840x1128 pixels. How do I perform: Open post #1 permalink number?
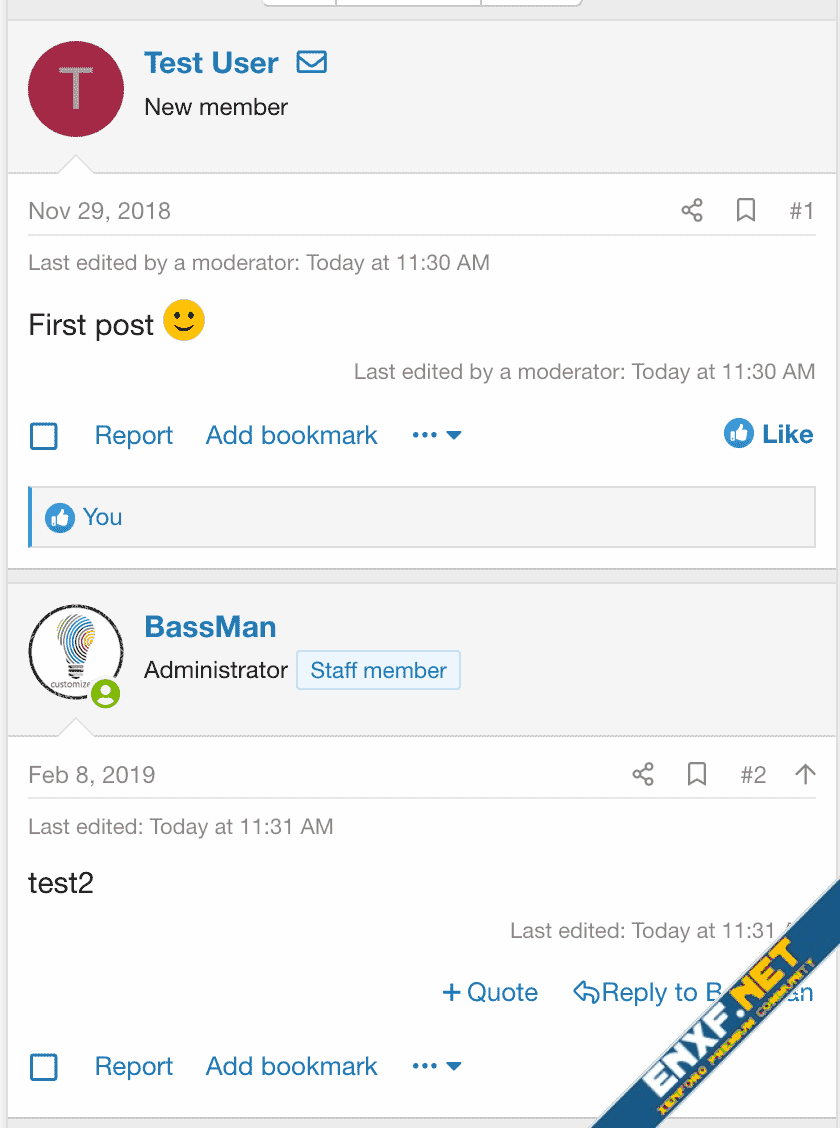coord(801,211)
